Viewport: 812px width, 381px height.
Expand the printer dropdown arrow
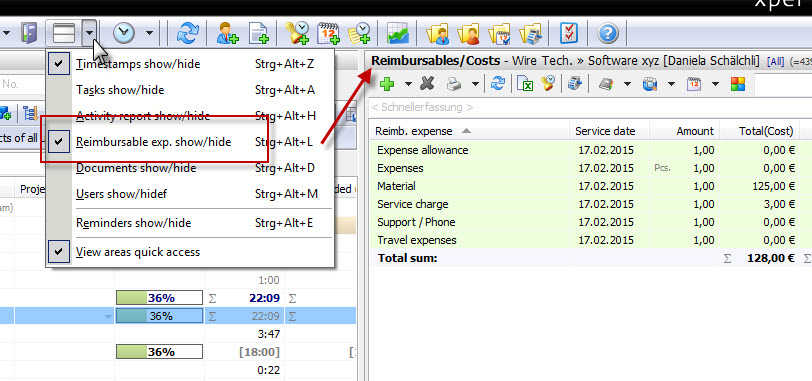click(x=475, y=84)
